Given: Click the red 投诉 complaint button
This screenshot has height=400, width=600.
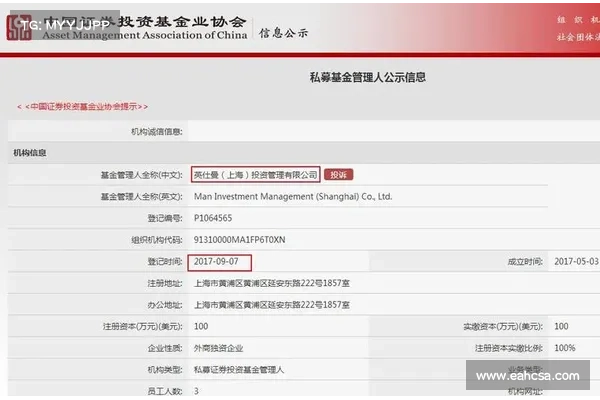Looking at the screenshot, I should (338, 175).
